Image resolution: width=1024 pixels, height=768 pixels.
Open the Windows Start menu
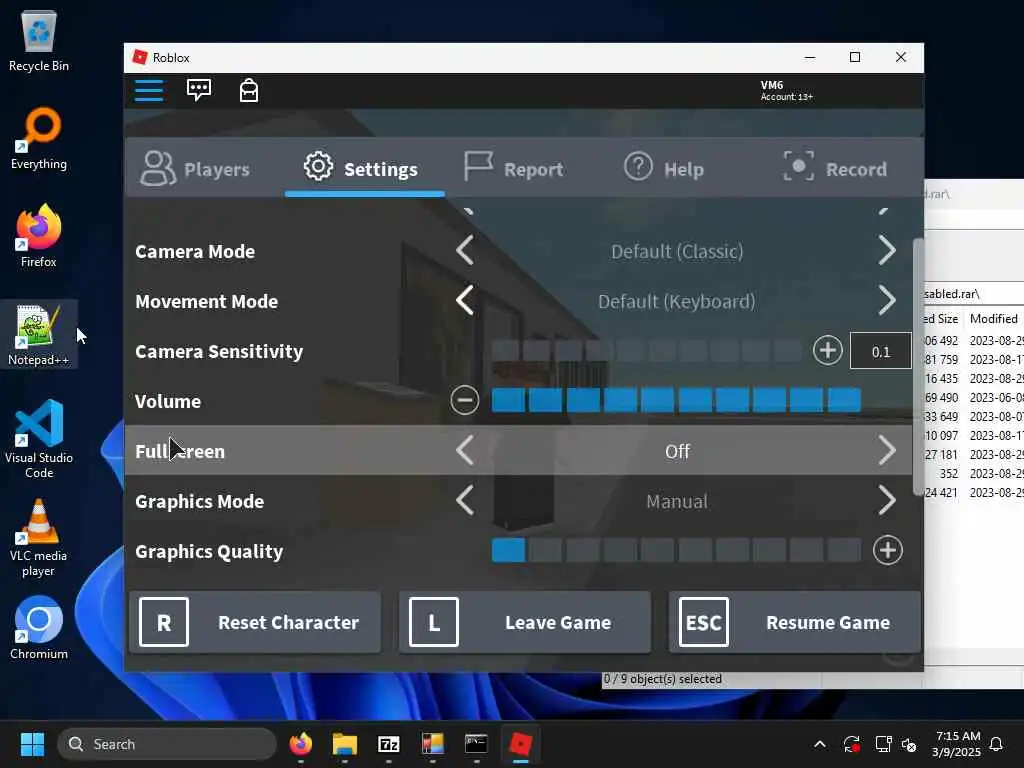click(32, 744)
